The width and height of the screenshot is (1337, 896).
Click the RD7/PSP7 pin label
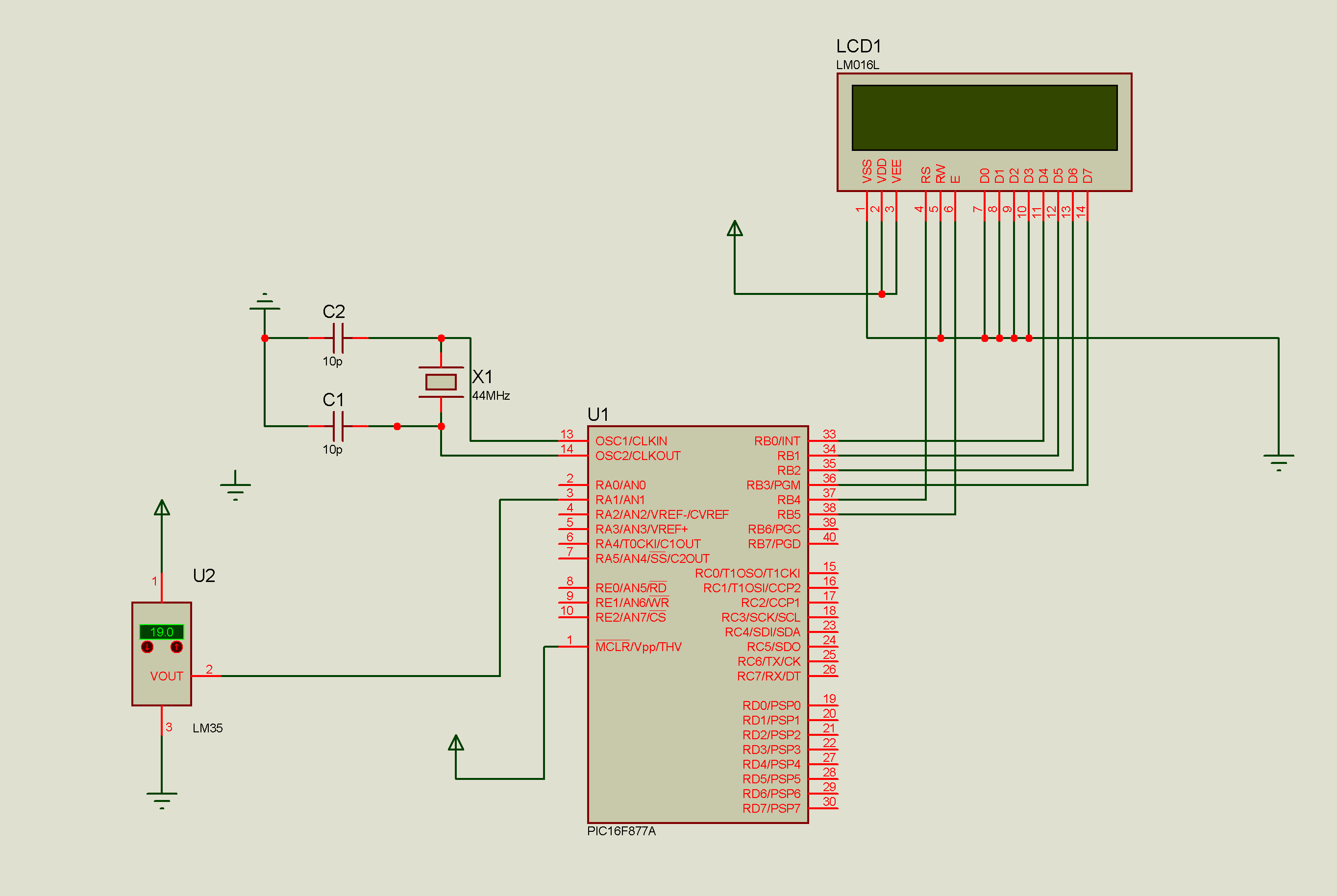[x=771, y=809]
